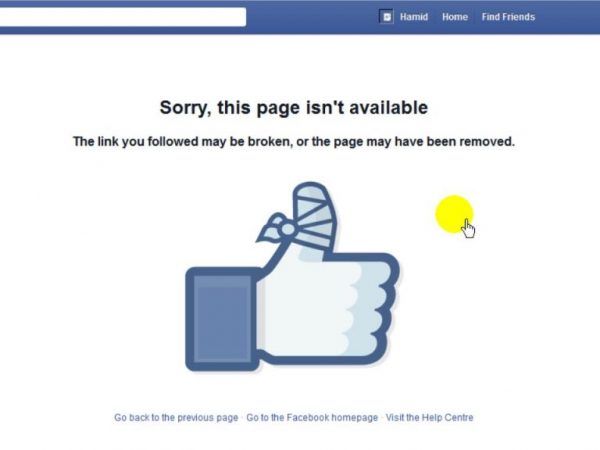Click the profile avatar icon beside Hamid

click(386, 16)
